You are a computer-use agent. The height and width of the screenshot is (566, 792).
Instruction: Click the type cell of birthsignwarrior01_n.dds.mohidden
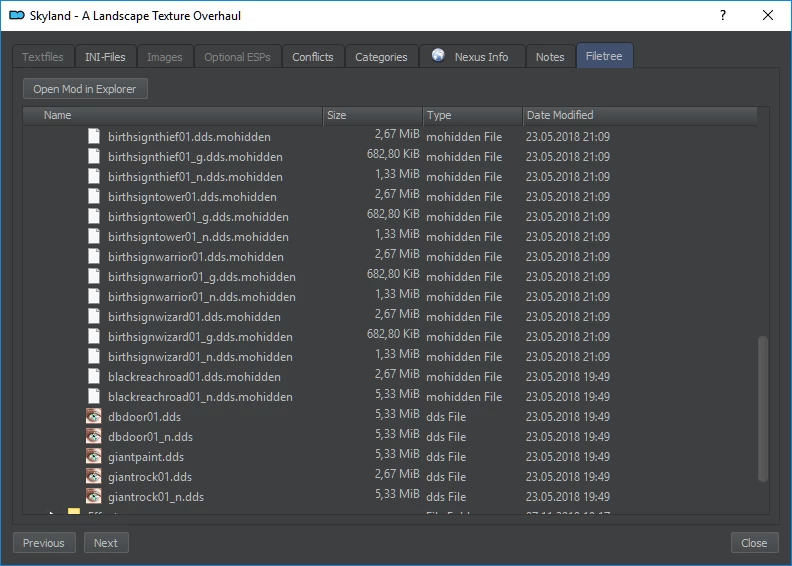coord(464,297)
